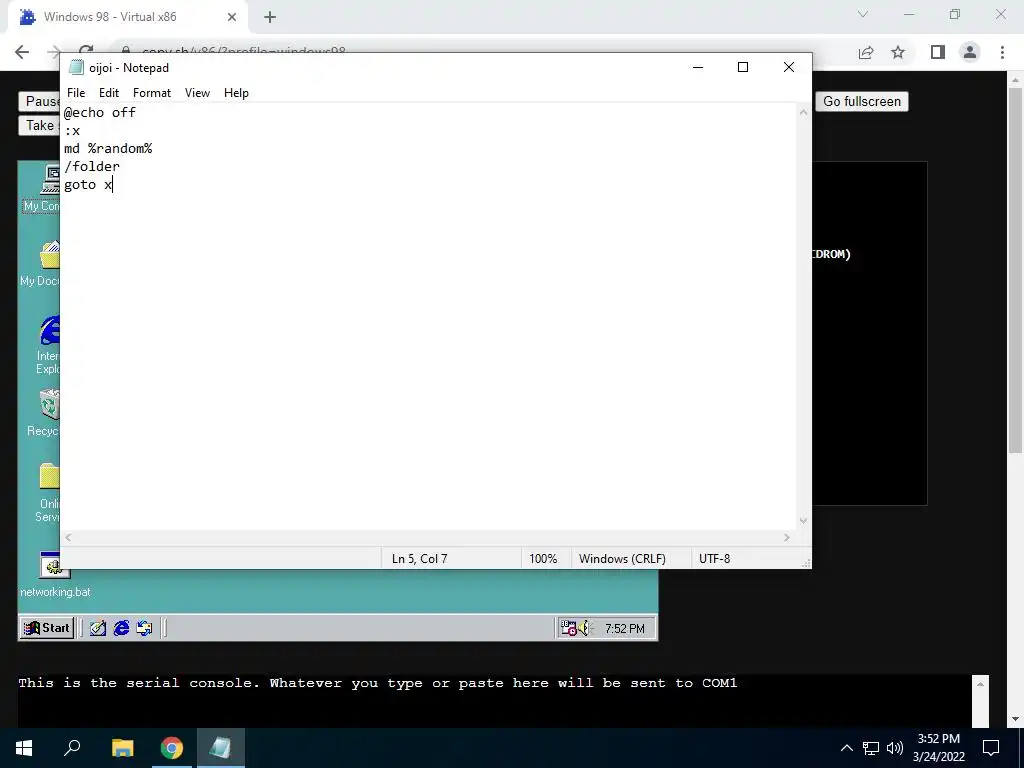Click the '/folder' line in Notepad

coord(91,167)
